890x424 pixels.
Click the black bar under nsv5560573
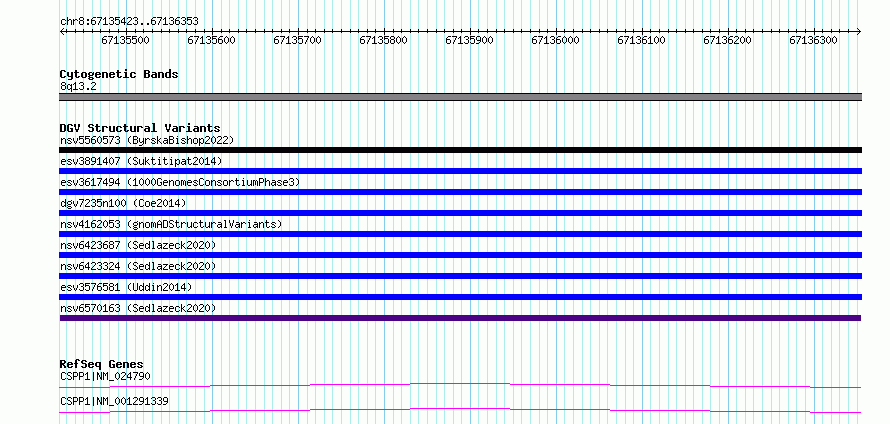(460, 150)
